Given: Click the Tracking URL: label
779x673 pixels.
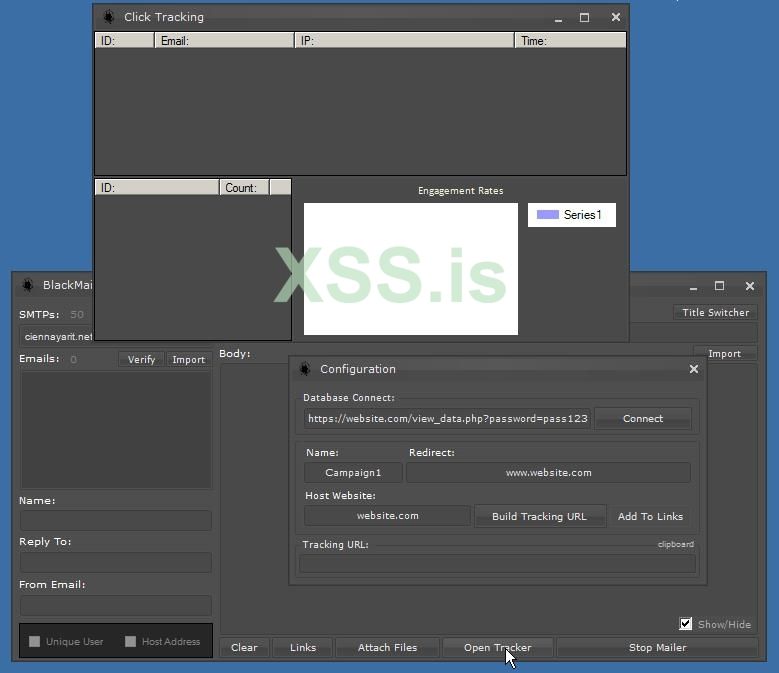Looking at the screenshot, I should pyautogui.click(x=335, y=544).
